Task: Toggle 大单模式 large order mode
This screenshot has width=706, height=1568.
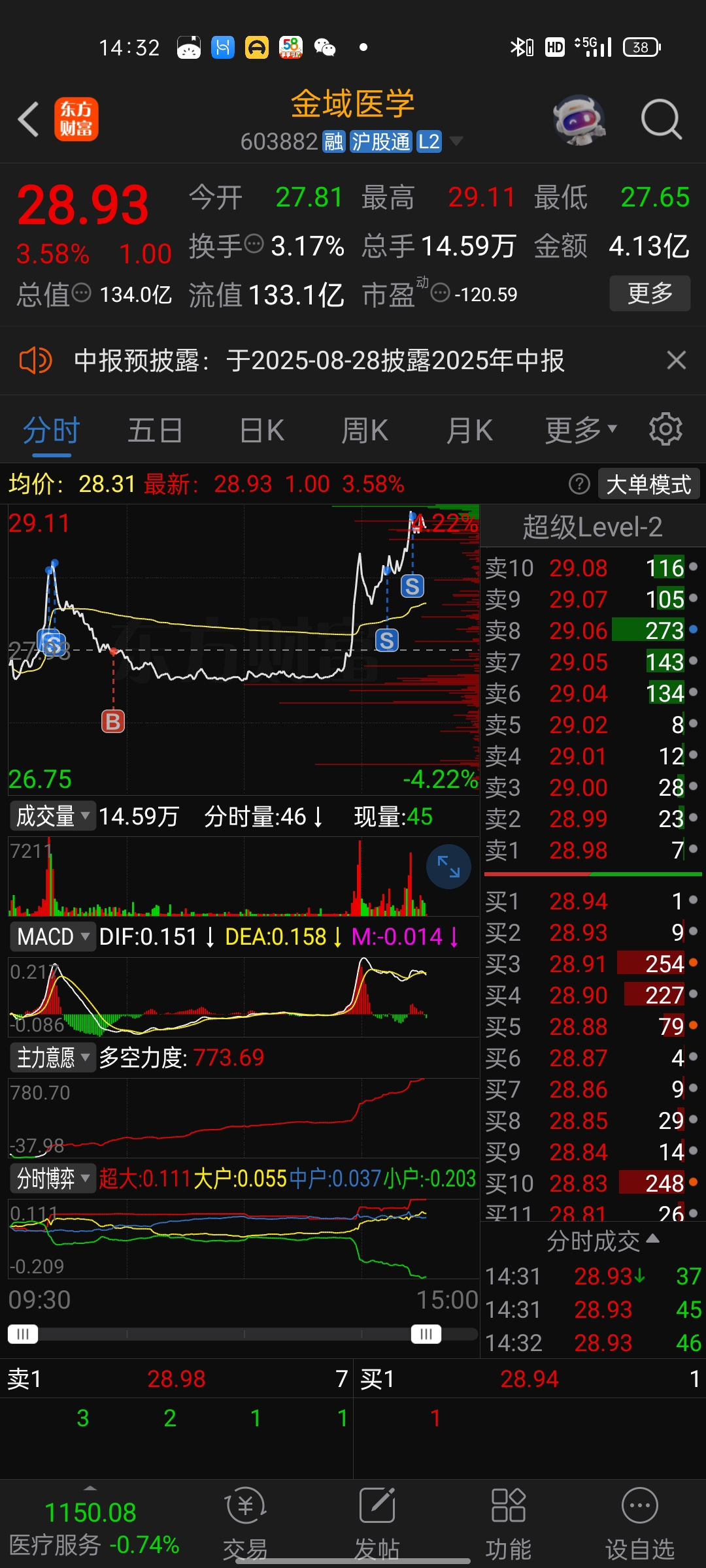Action: tap(648, 484)
